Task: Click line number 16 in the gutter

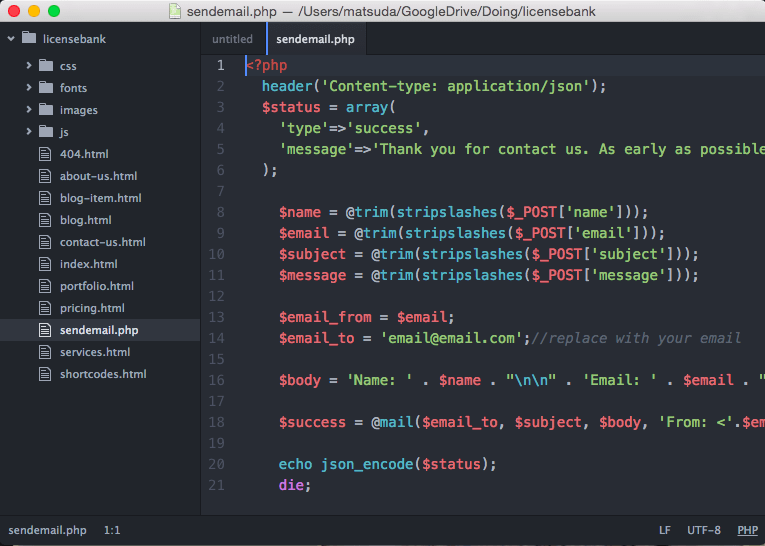Action: click(217, 380)
